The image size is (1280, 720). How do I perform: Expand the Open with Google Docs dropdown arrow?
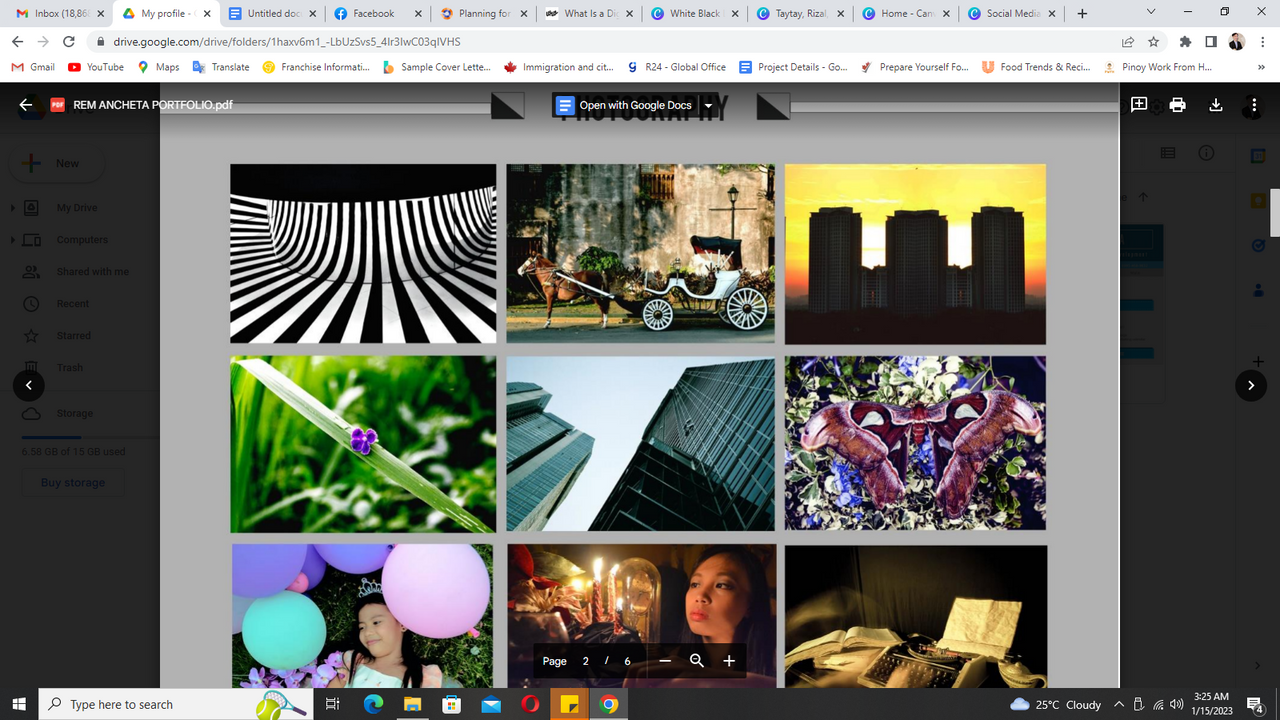[x=708, y=105]
